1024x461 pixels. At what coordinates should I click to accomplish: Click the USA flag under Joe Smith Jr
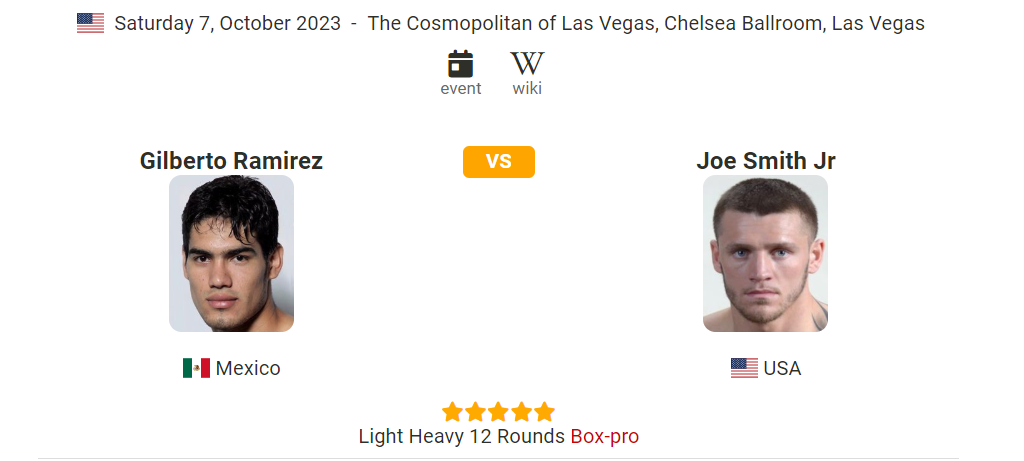(744, 368)
